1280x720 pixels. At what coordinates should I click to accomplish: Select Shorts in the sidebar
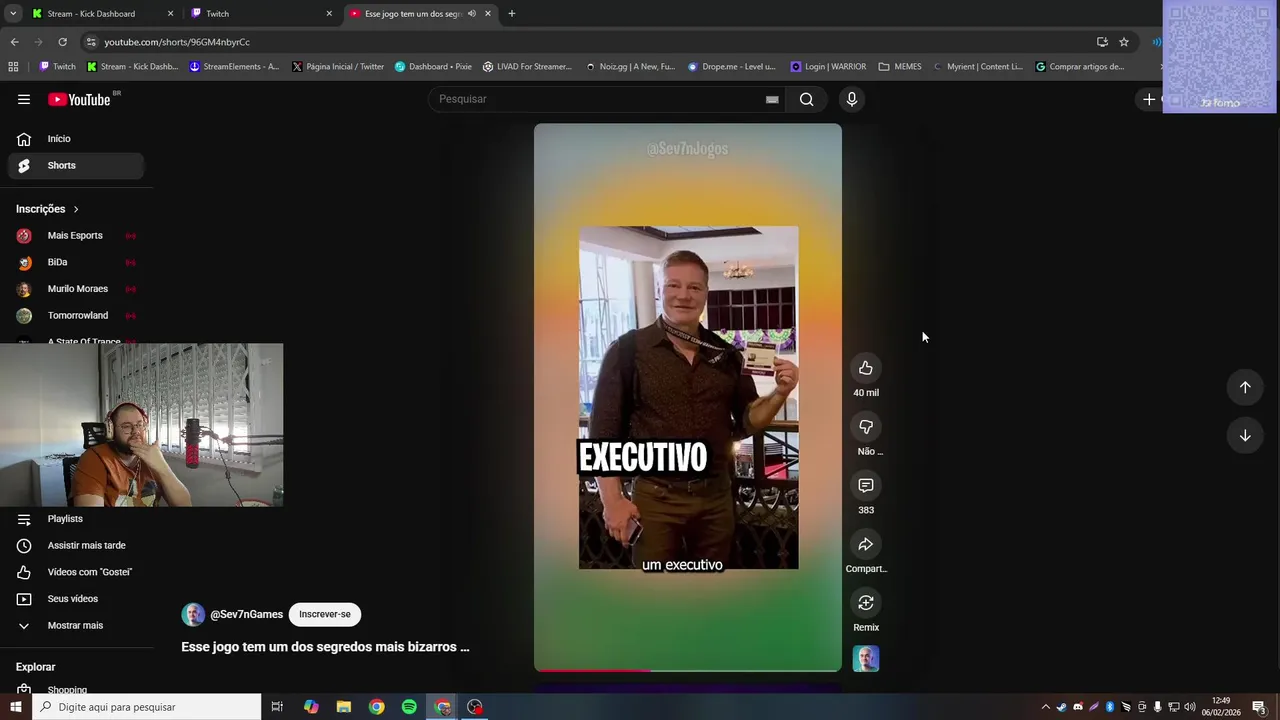tap(75, 166)
